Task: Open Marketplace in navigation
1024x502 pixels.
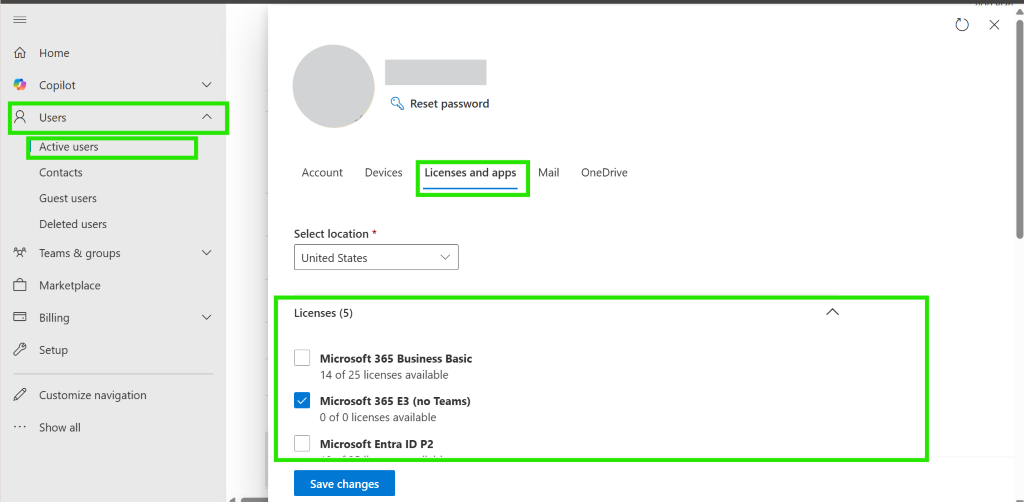Action: click(x=70, y=285)
